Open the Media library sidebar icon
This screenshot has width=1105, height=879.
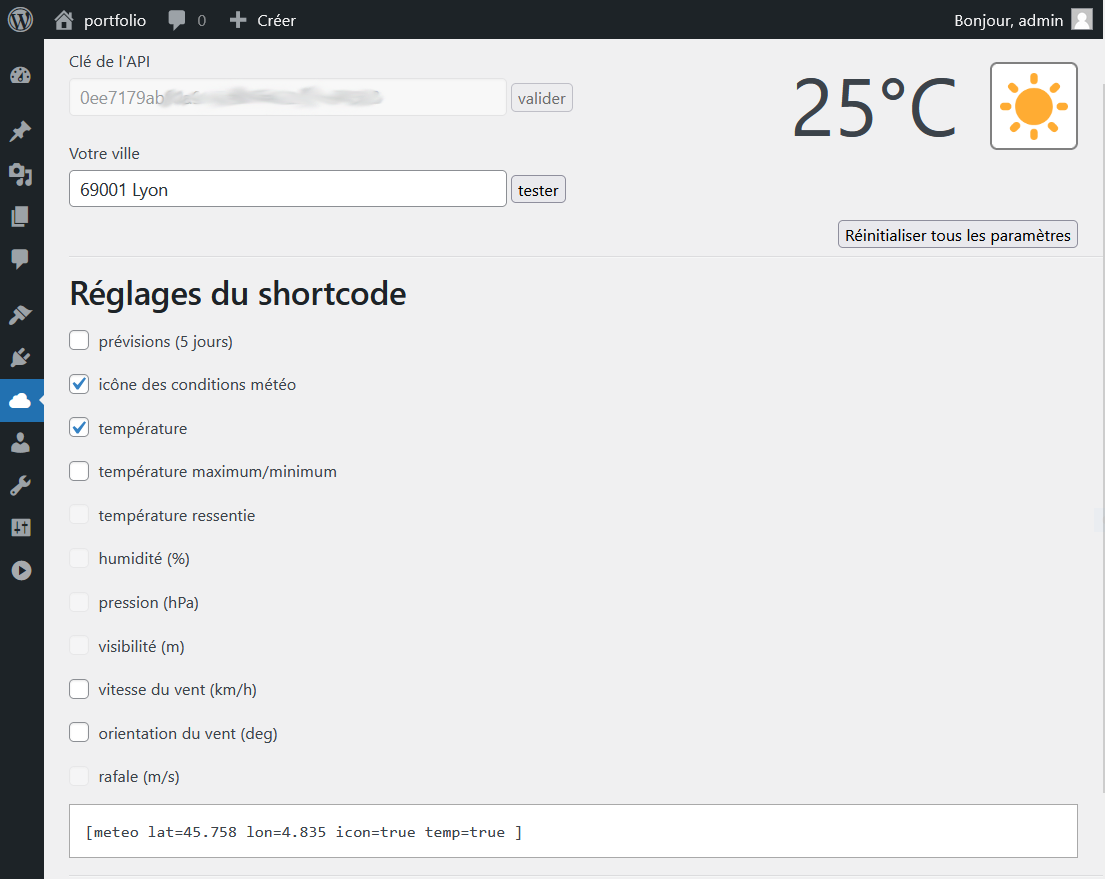21,175
